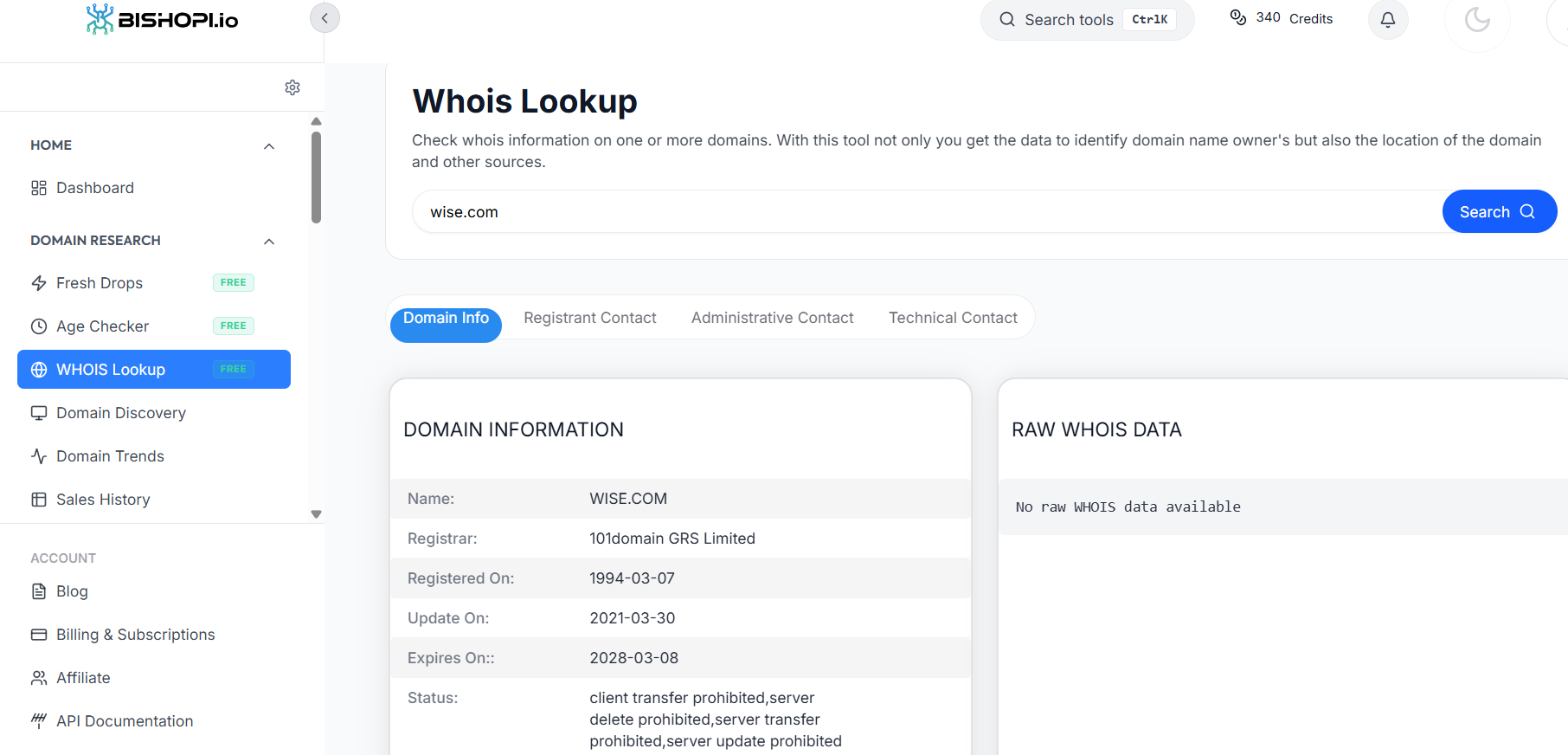This screenshot has height=755, width=1568.
Task: Open sidebar settings gear icon
Action: click(292, 87)
